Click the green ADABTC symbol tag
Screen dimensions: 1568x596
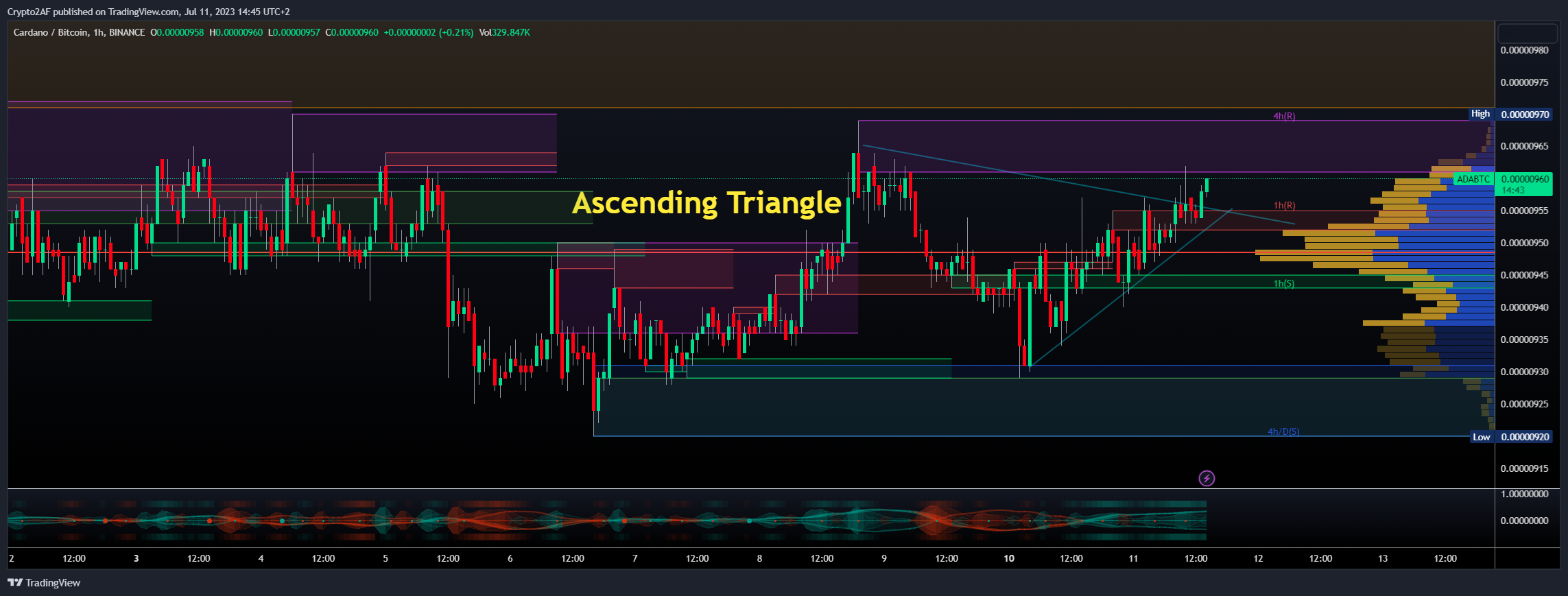tap(1473, 179)
